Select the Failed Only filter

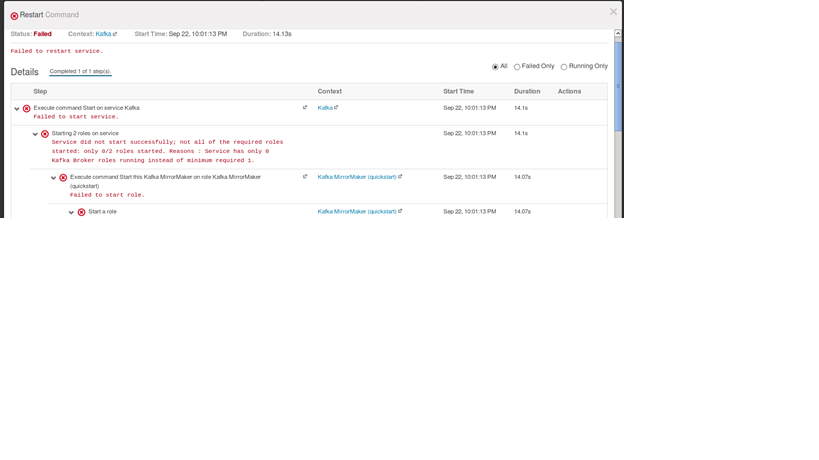517,67
